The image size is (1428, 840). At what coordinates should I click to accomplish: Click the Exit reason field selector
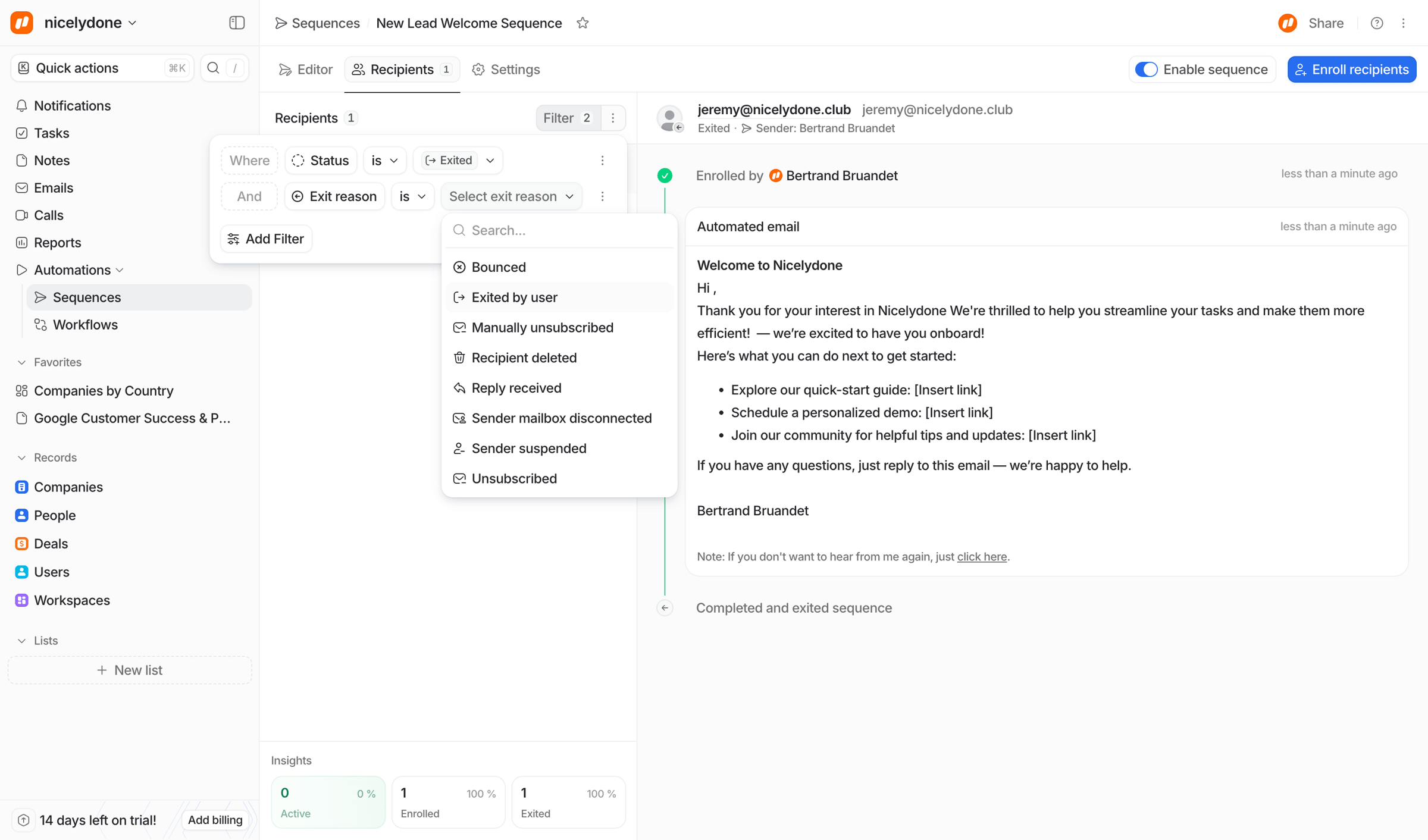334,196
